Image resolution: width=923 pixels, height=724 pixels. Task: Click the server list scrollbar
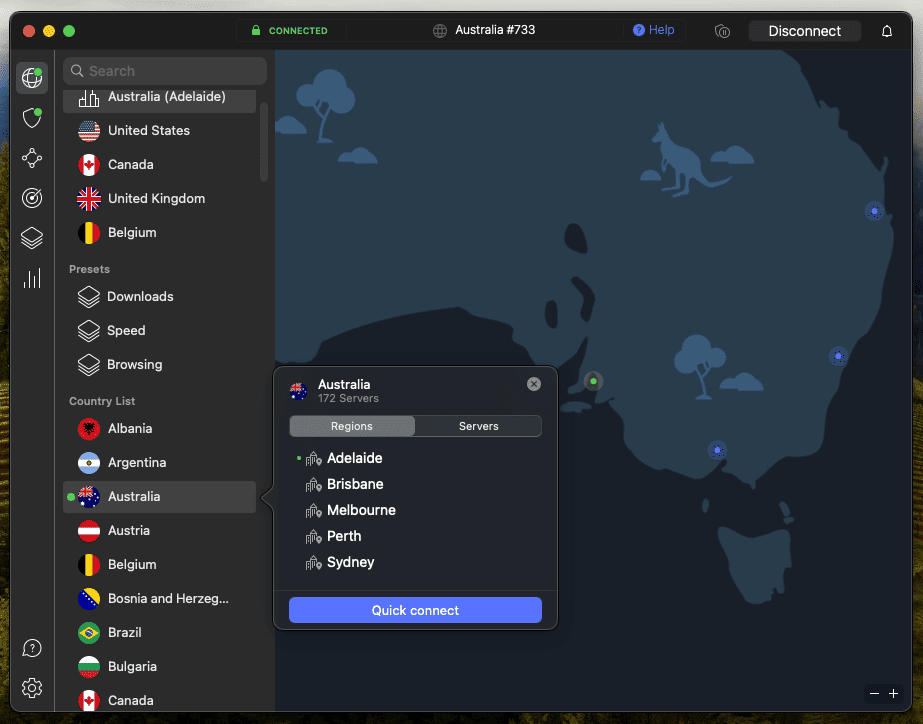coord(264,141)
